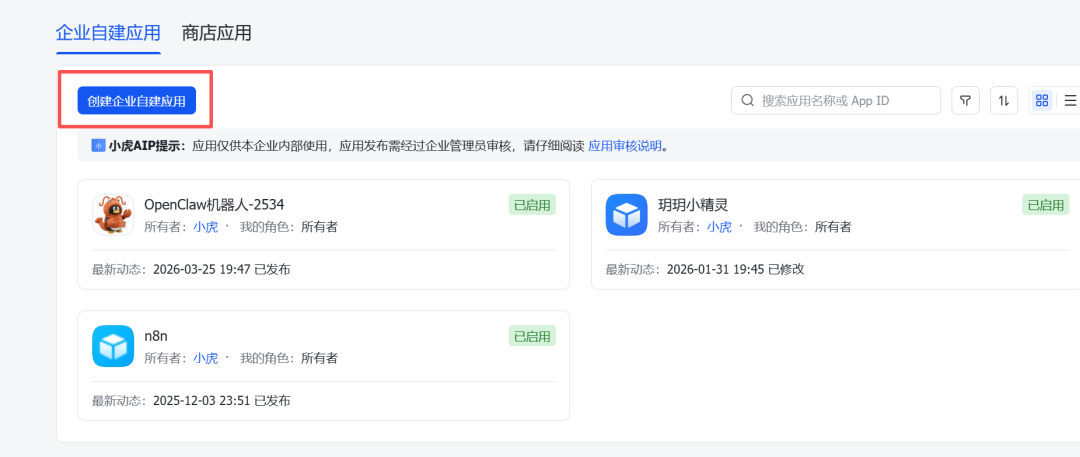The height and width of the screenshot is (457, 1080).
Task: Focus the 搜索应用名称或 App ID field
Action: pos(845,101)
